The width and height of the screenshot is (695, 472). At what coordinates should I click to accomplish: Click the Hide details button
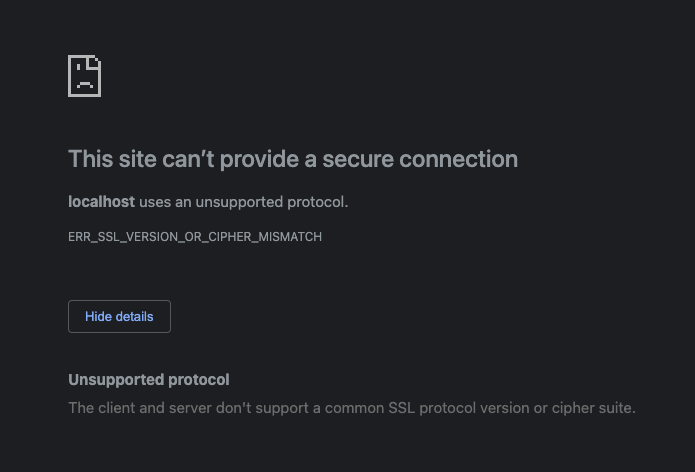click(x=119, y=316)
